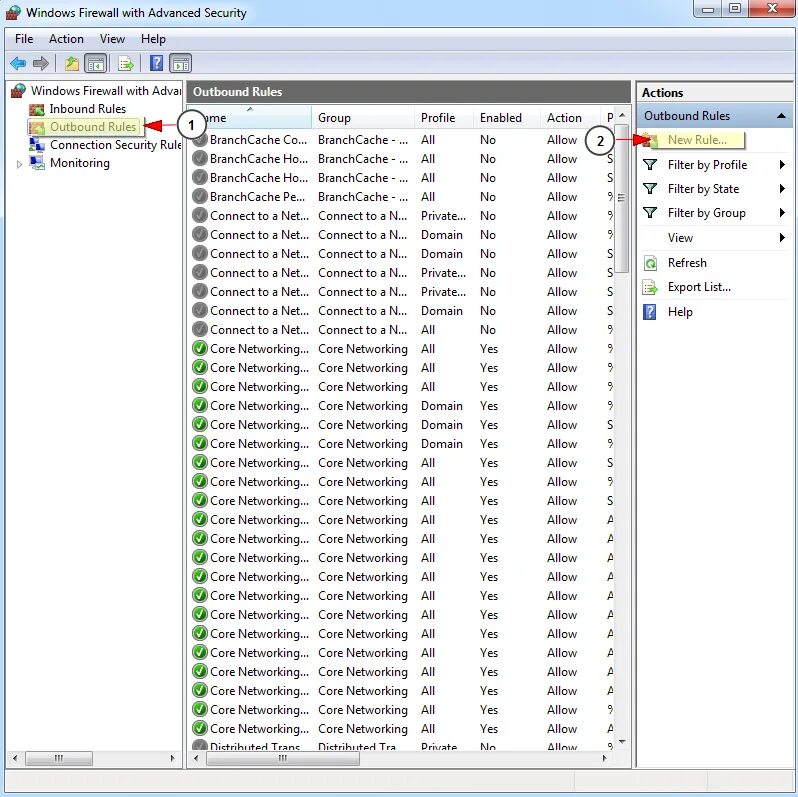Click New Rule... in Actions pane
Image resolution: width=798 pixels, height=797 pixels.
[x=697, y=140]
